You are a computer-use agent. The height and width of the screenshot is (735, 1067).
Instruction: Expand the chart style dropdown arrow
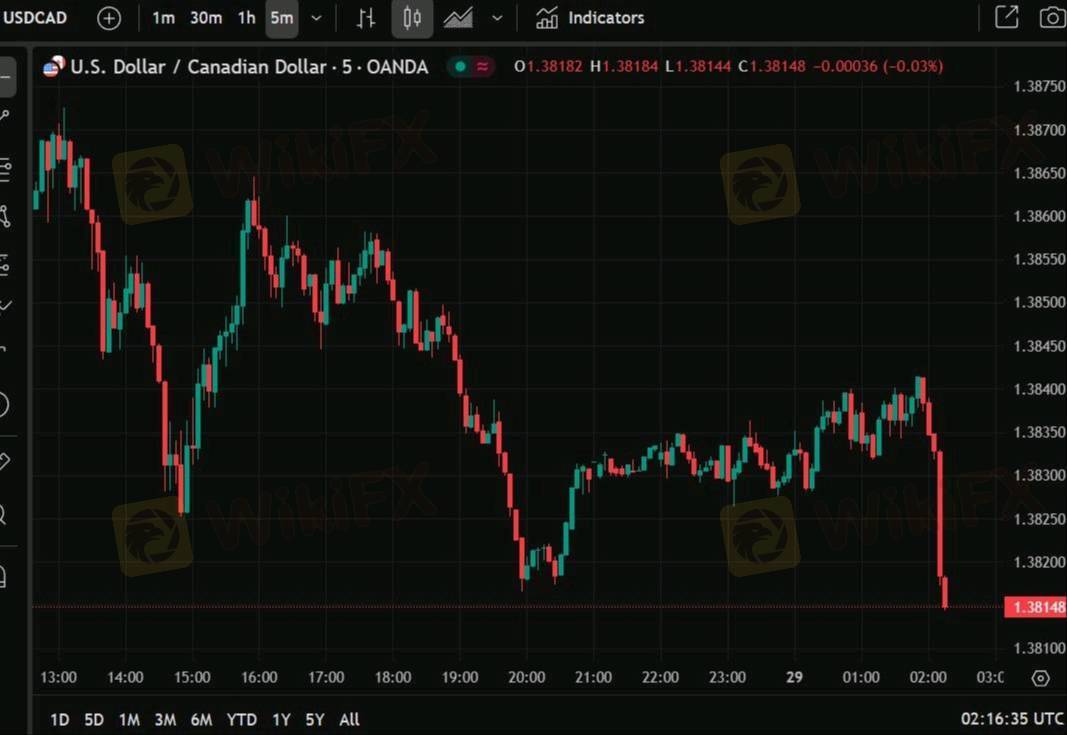[497, 18]
